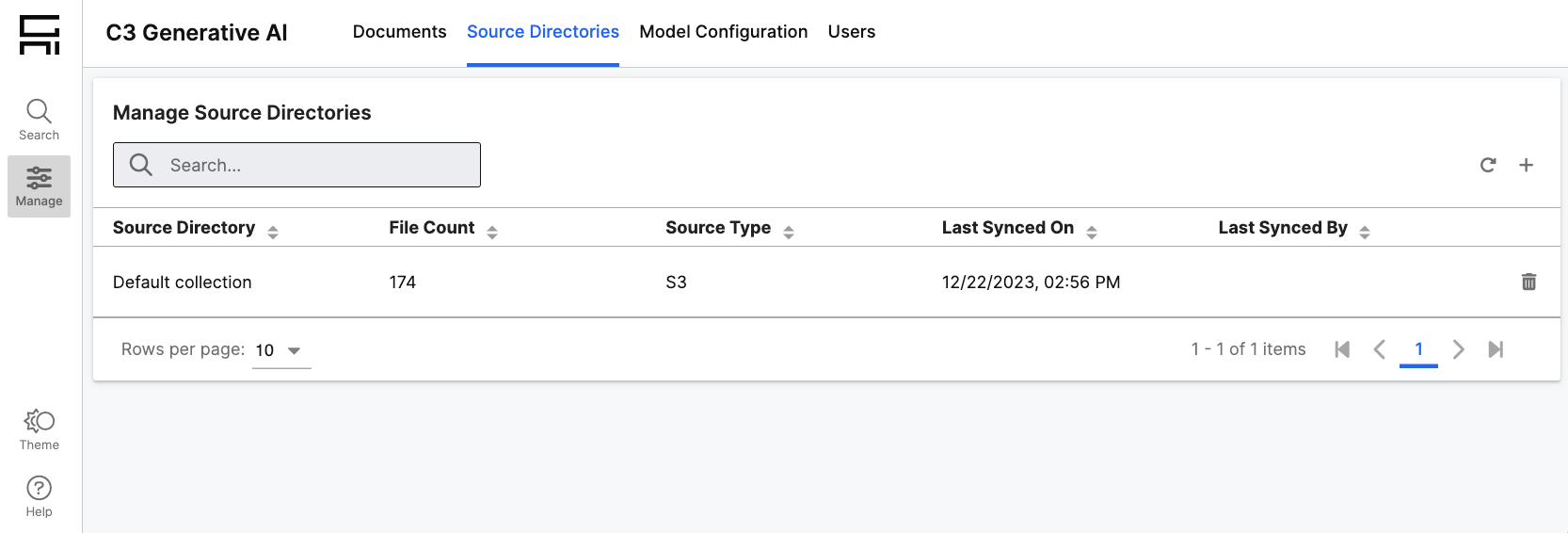Click the C3 AI logo icon
The height and width of the screenshot is (533, 1568).
tap(40, 34)
